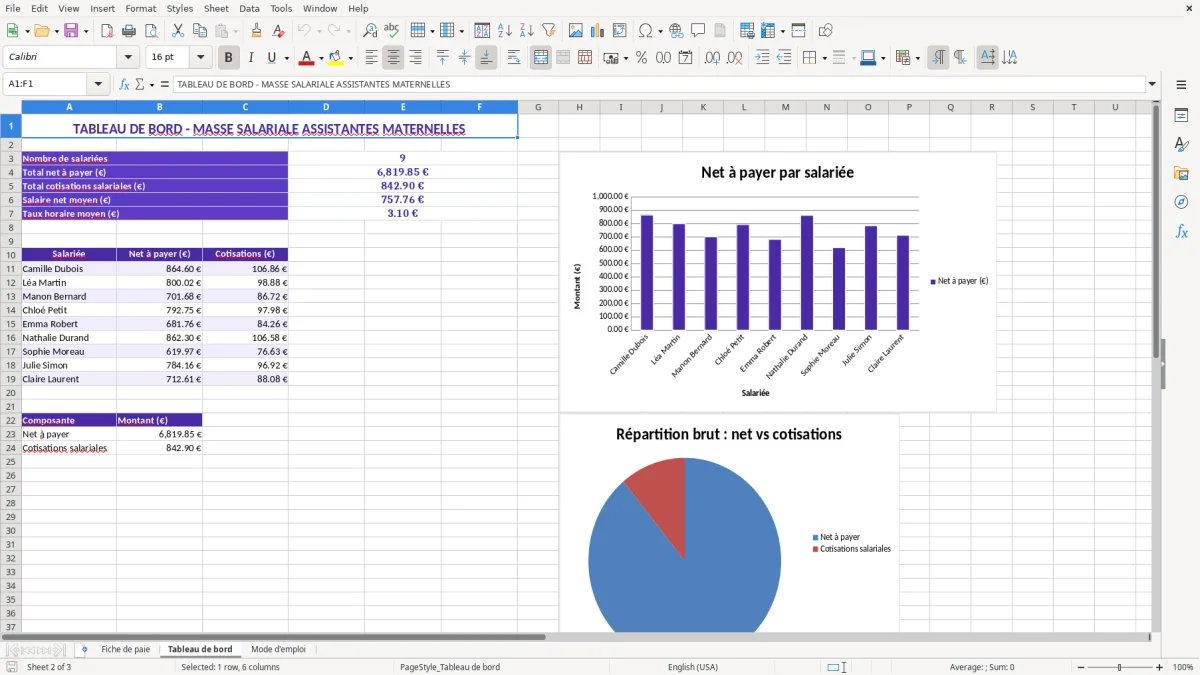
Task: Toggle Align Right
Action: click(416, 58)
